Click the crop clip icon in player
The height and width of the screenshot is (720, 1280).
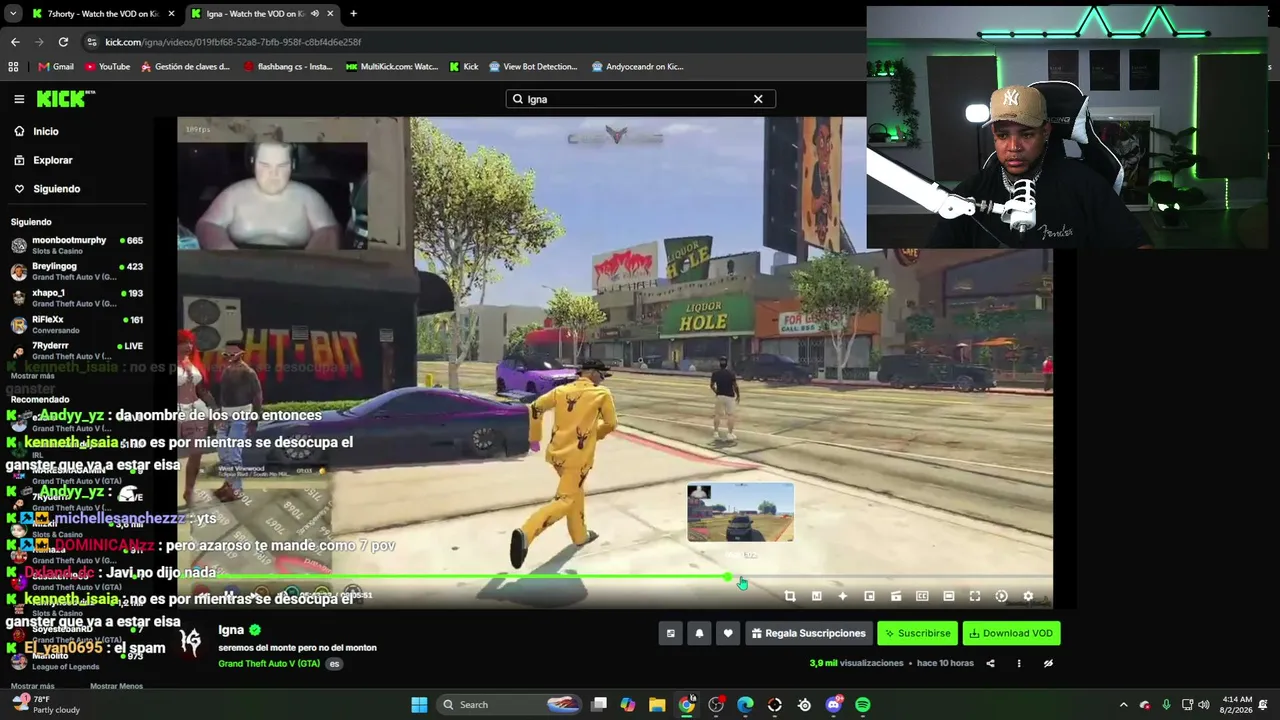(790, 596)
